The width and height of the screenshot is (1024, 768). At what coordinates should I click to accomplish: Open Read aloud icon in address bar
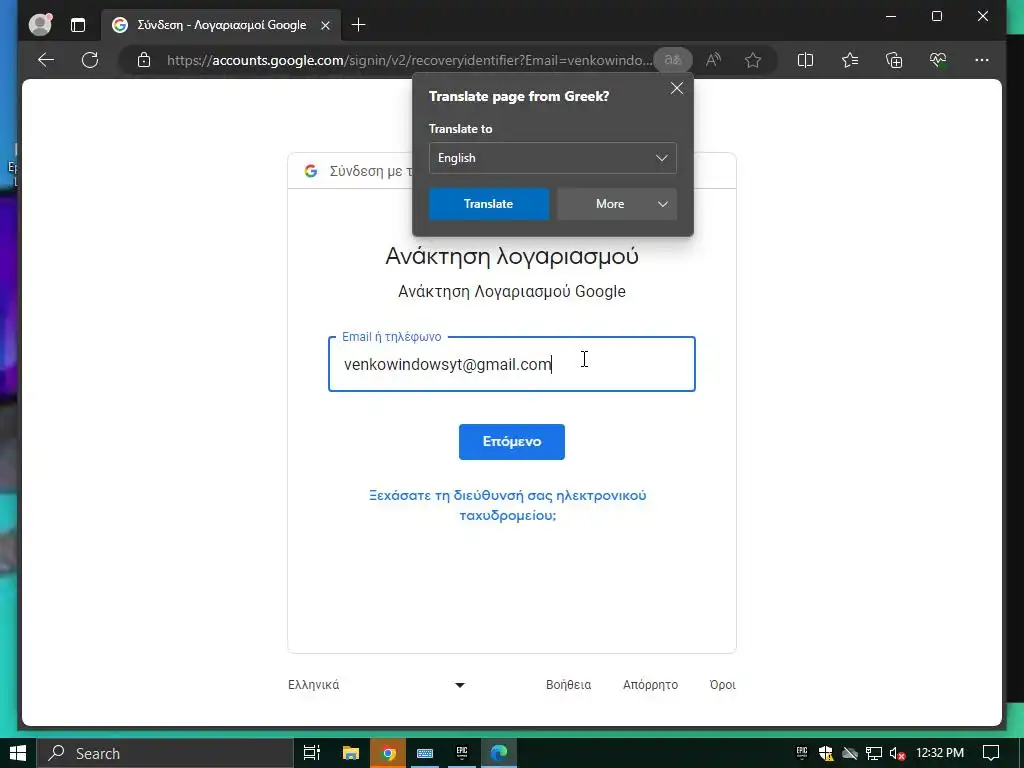(x=713, y=60)
